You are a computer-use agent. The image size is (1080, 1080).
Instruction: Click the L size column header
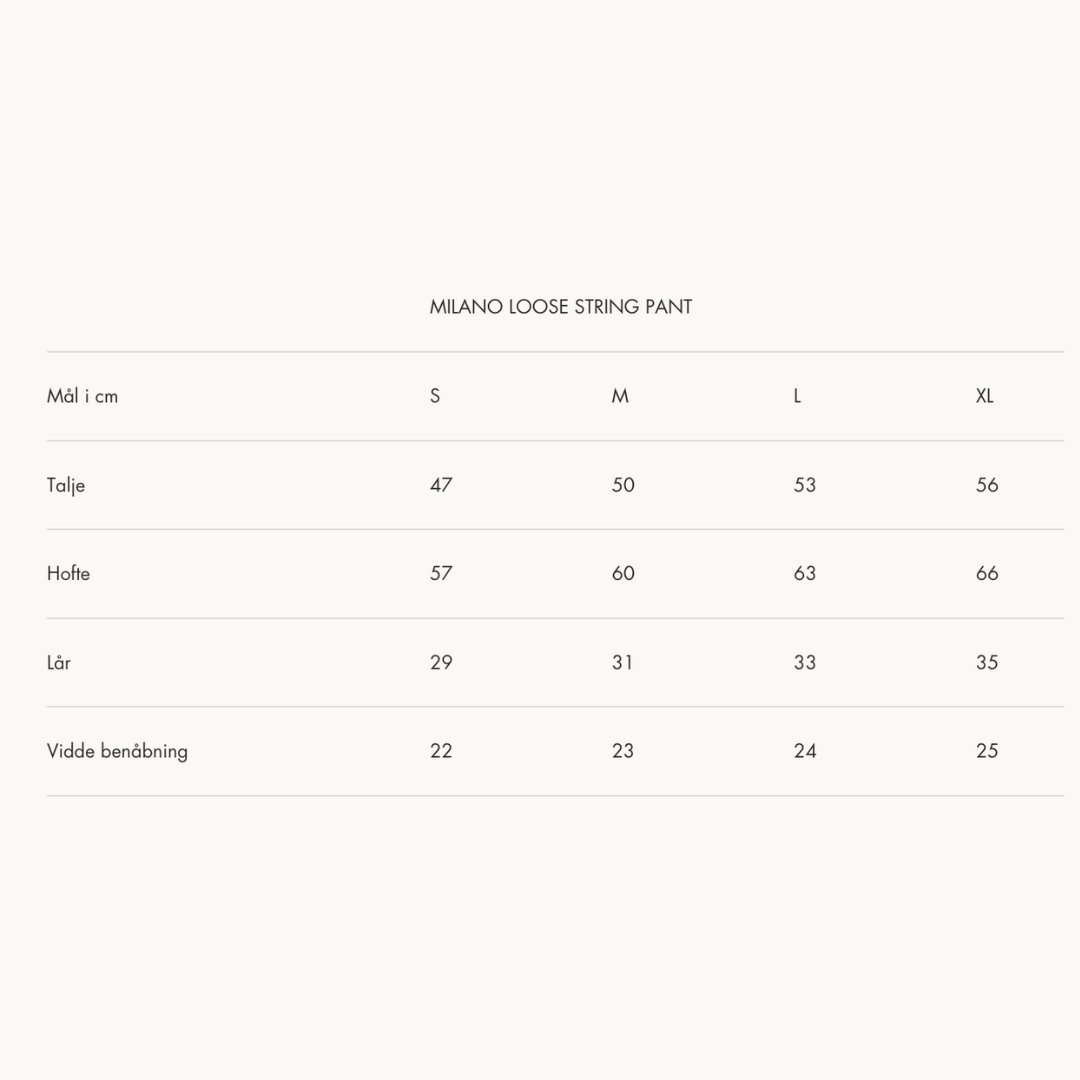(797, 396)
